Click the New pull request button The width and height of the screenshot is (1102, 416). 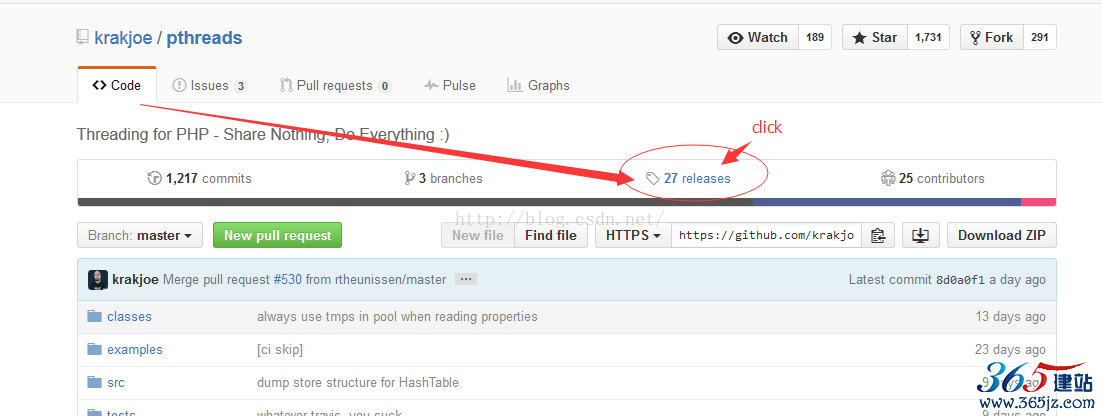[278, 235]
